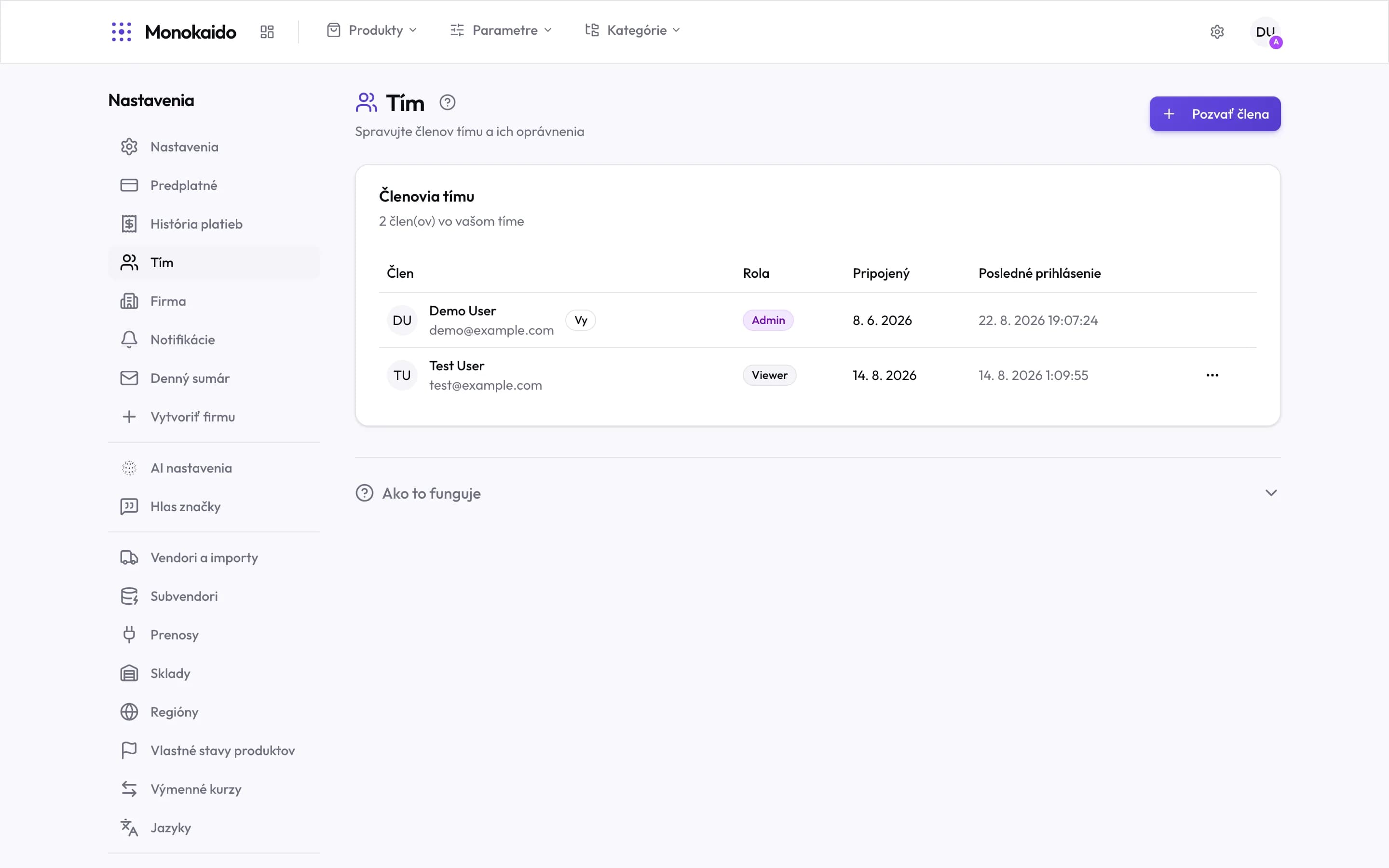The image size is (1389, 868).
Task: Click the Vendori a importy truck icon
Action: coord(129,557)
